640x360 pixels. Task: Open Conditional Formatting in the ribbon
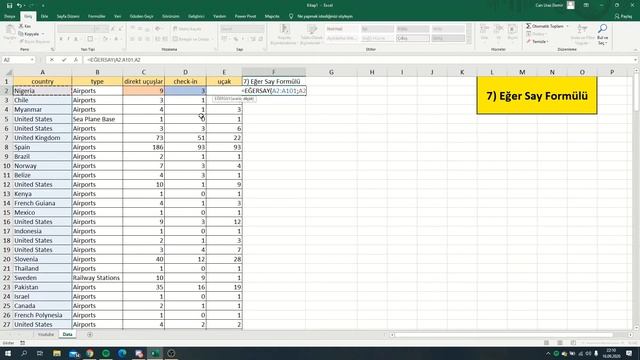pos(284,33)
